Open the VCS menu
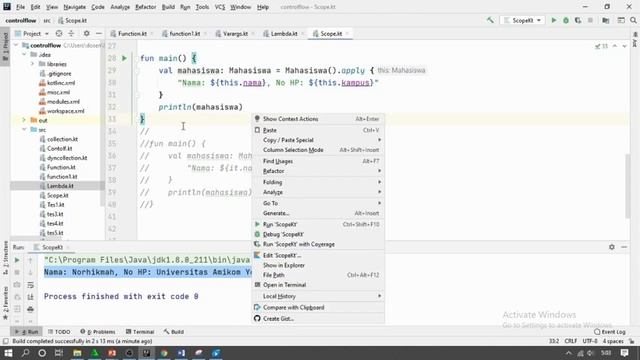This screenshot has width=640, height=360. point(220,7)
